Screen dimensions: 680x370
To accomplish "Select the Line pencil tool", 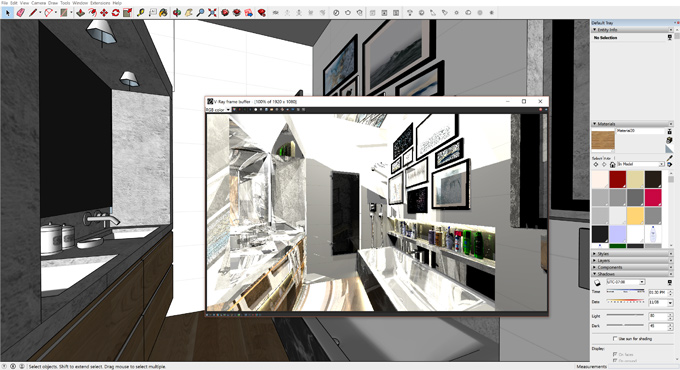I will [x=33, y=13].
